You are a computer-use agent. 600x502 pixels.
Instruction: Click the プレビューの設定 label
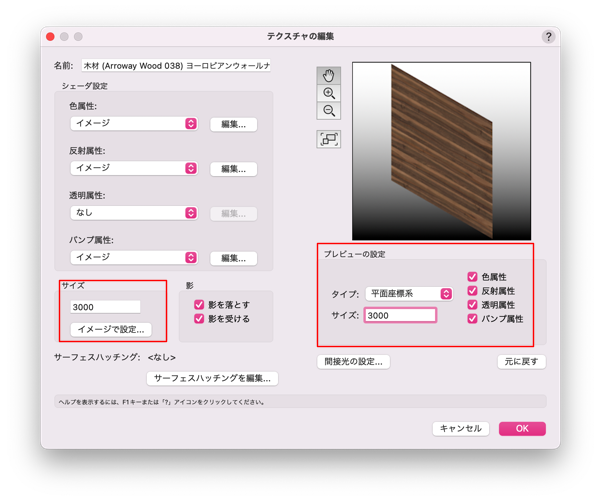click(354, 254)
